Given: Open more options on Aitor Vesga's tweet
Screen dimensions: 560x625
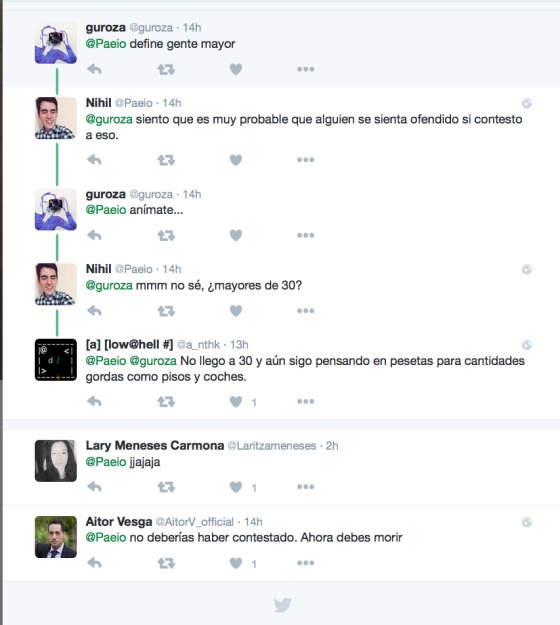Looking at the screenshot, I should click(306, 563).
